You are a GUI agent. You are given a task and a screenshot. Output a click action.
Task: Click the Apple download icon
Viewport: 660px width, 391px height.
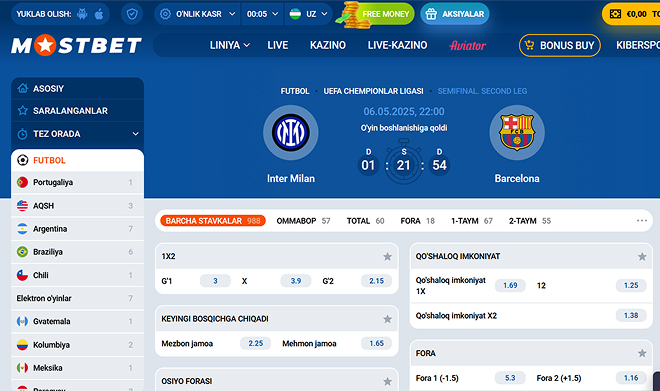(x=99, y=14)
